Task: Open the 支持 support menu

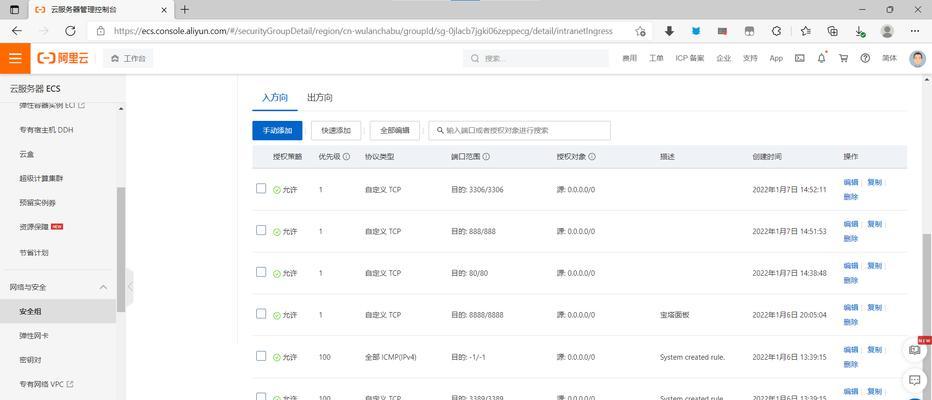Action: coord(750,58)
